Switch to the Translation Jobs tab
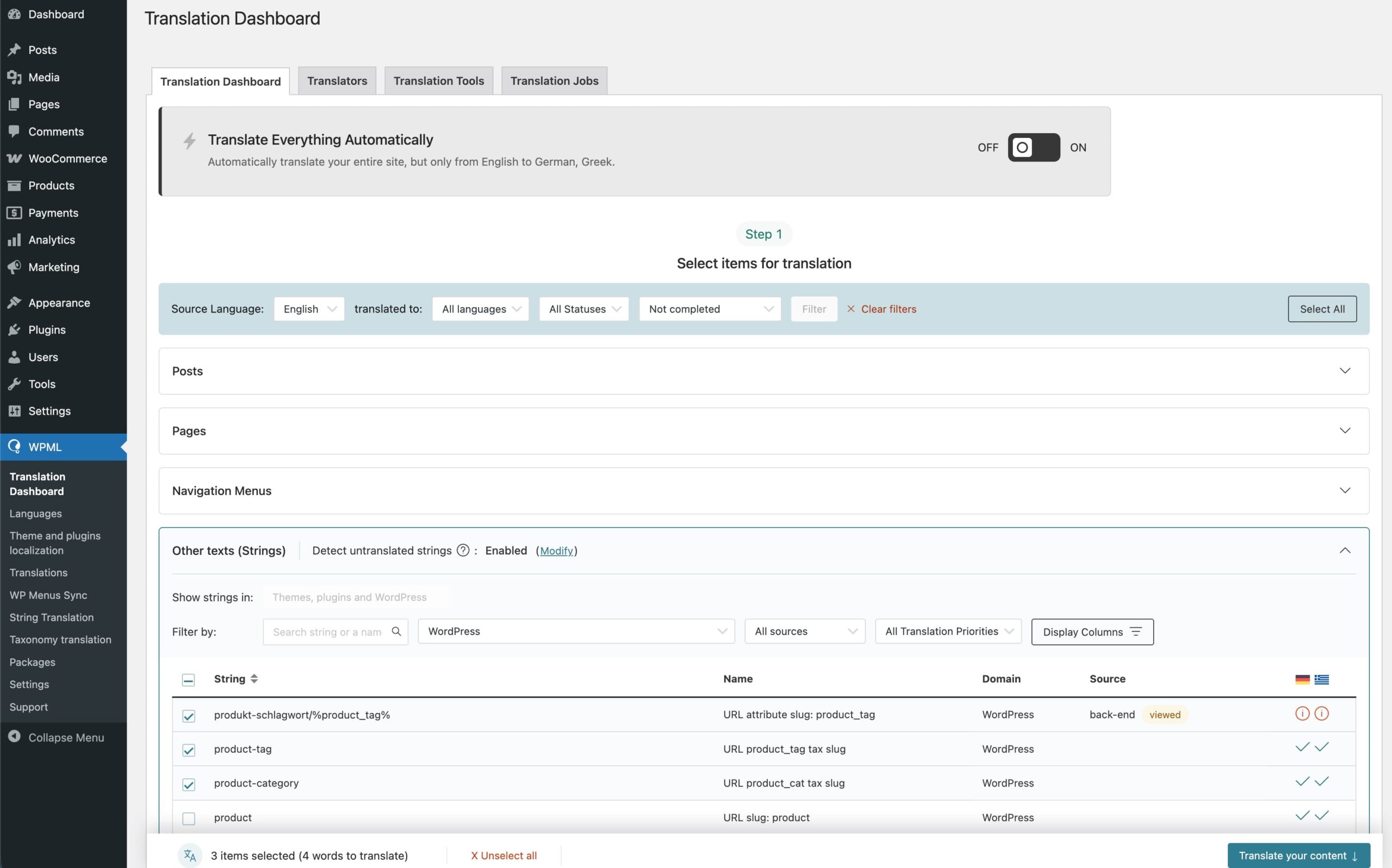 point(554,81)
